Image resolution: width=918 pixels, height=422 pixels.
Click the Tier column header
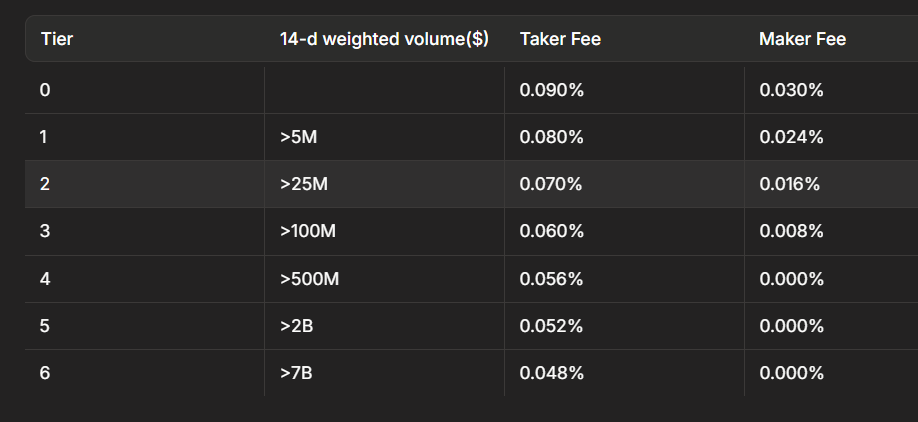[57, 39]
